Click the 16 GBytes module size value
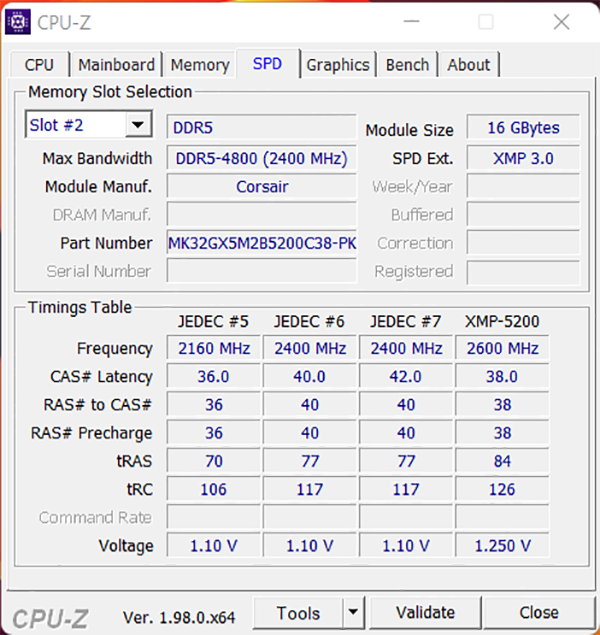The width and height of the screenshot is (600, 635). [x=523, y=128]
